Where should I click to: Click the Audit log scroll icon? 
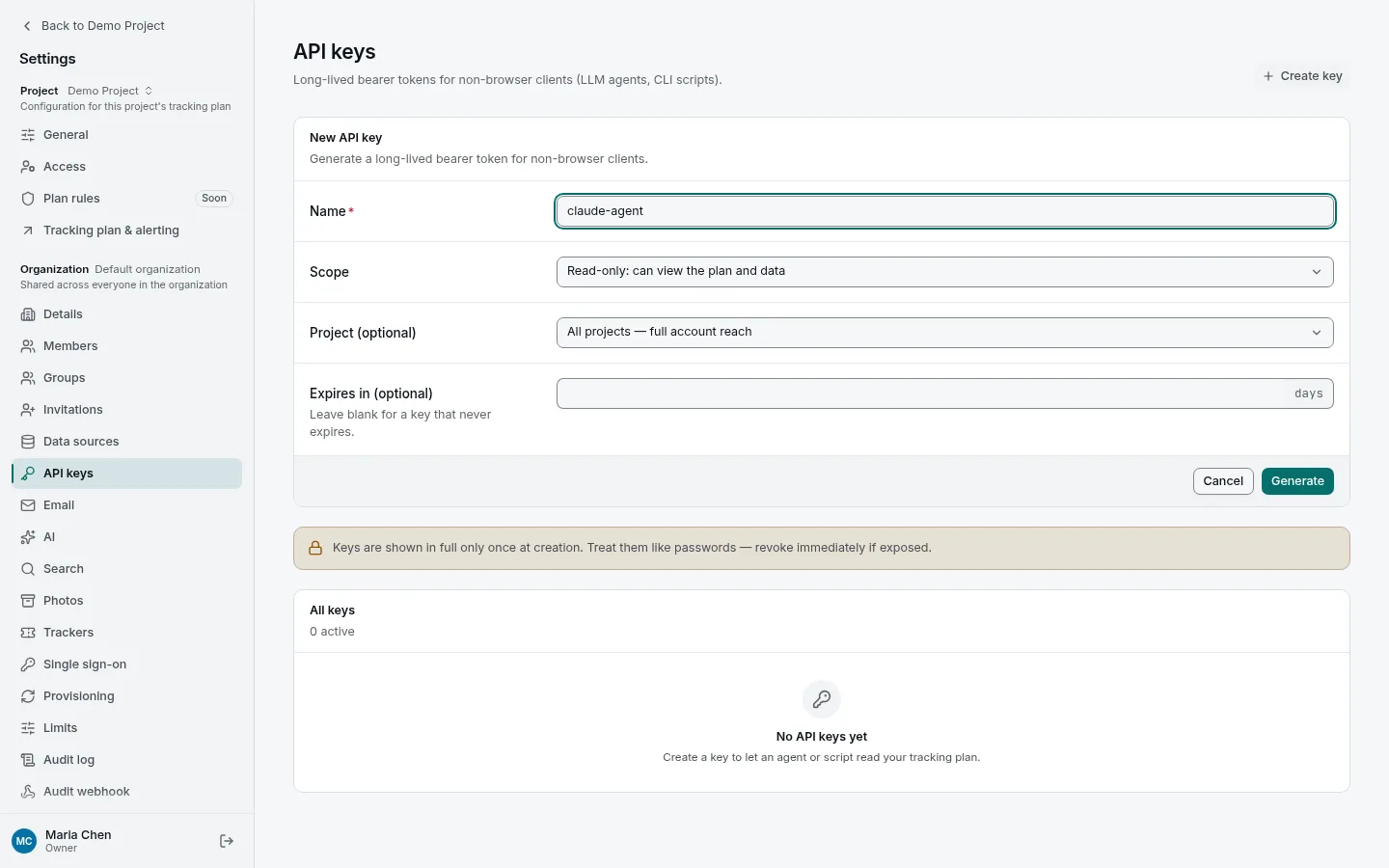[x=28, y=760]
